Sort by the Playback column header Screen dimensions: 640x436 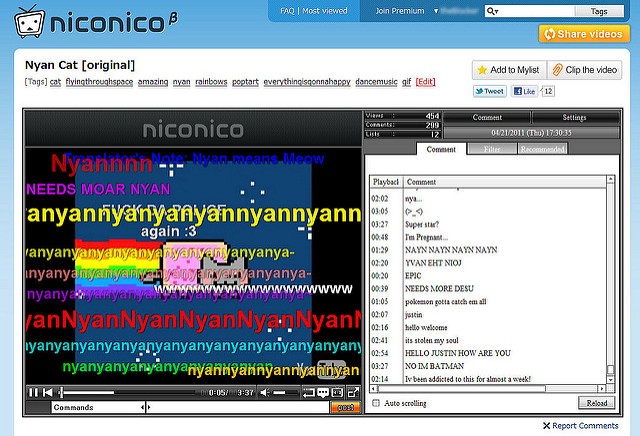pyautogui.click(x=386, y=182)
